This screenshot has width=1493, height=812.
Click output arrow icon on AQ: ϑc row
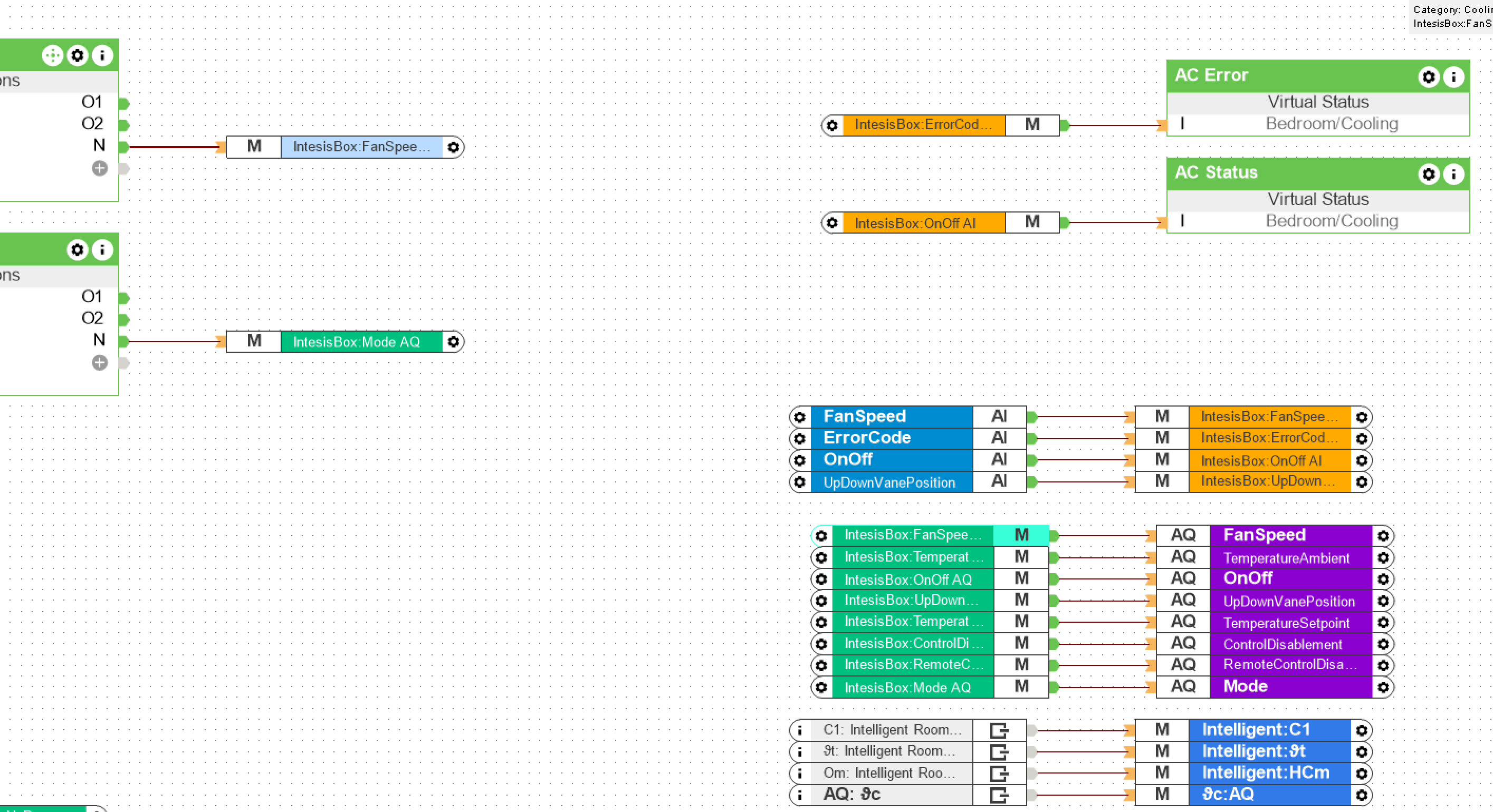999,795
